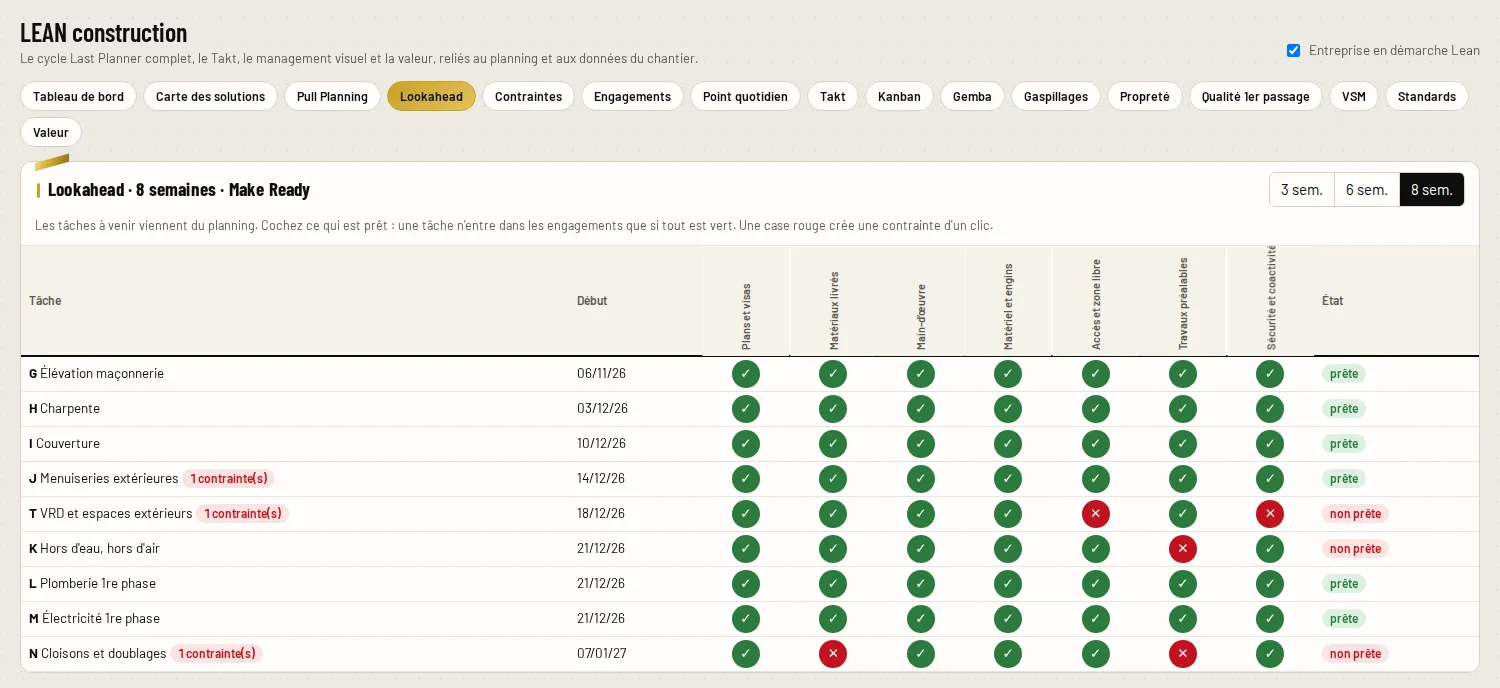Switch to the Gaspillages tab

click(x=1056, y=97)
